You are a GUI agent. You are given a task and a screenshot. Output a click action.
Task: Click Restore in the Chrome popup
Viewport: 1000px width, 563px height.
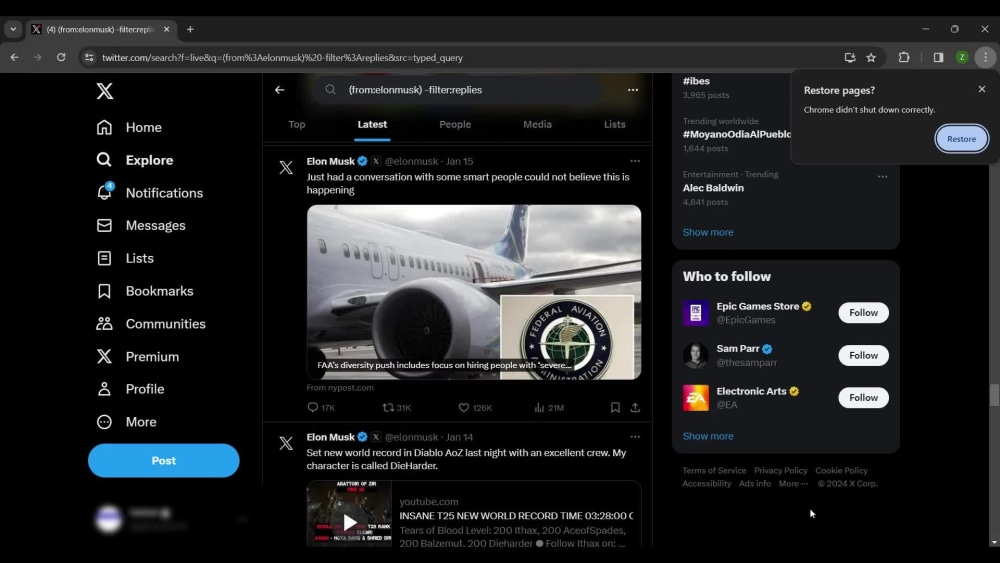coord(961,138)
